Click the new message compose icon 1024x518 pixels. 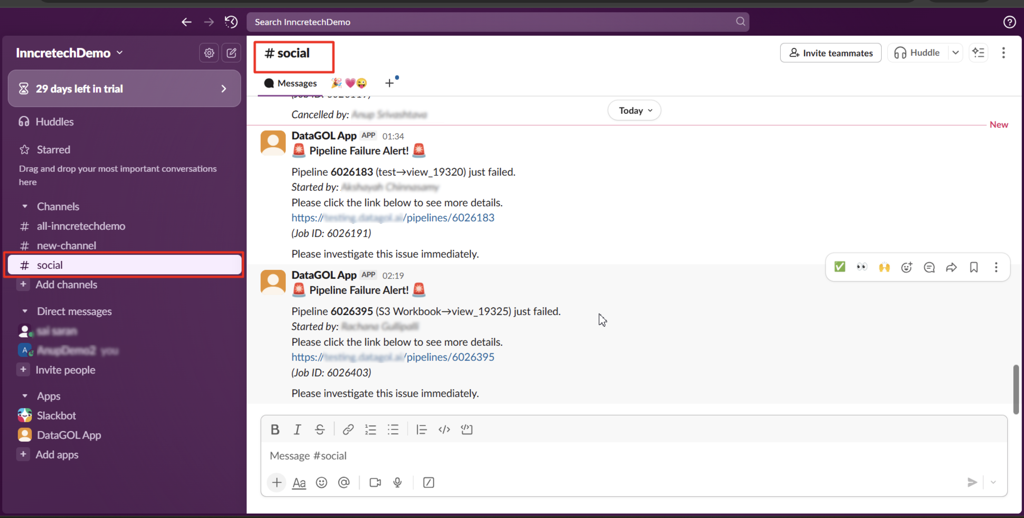tap(231, 53)
